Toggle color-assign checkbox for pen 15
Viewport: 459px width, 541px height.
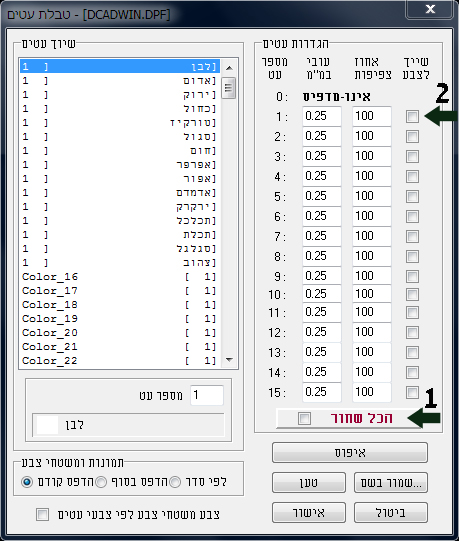[x=412, y=392]
